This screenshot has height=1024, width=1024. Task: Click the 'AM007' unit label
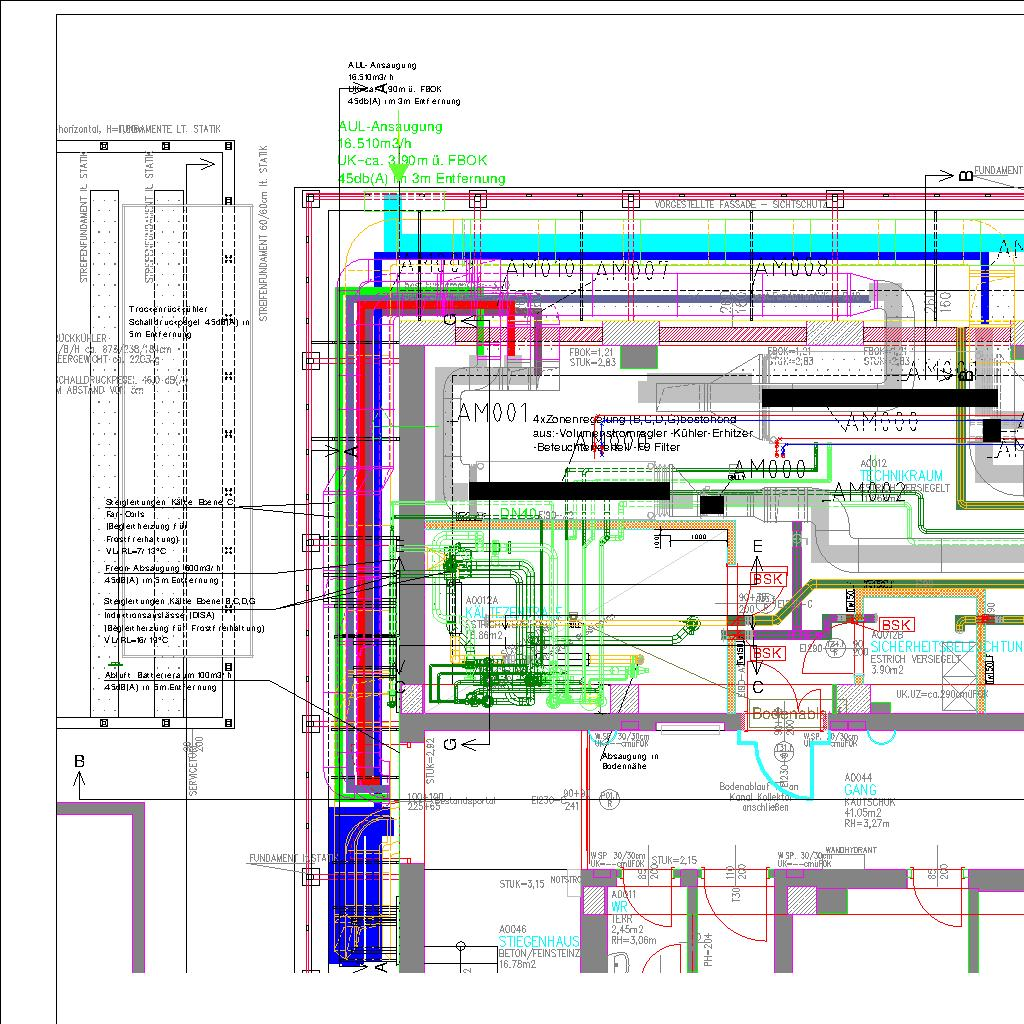[x=632, y=269]
